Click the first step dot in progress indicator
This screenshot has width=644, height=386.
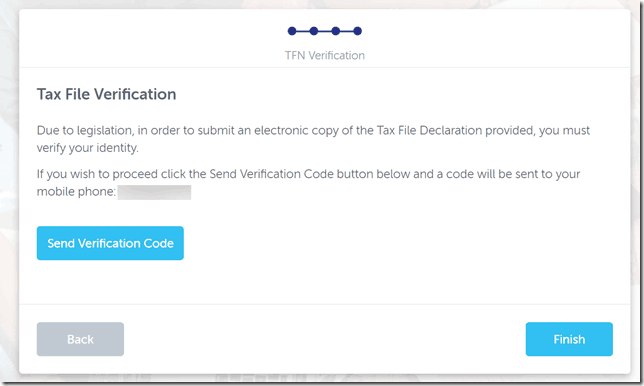(x=292, y=31)
